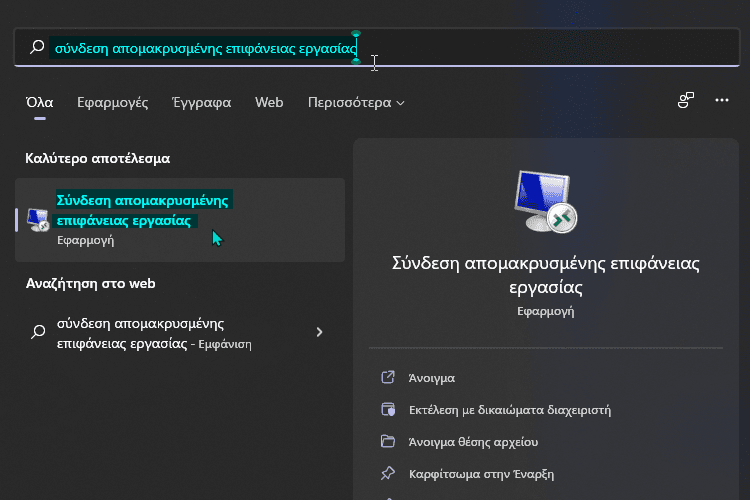Click the Remote Desktop icon in best result
The image size is (750, 500).
[38, 220]
